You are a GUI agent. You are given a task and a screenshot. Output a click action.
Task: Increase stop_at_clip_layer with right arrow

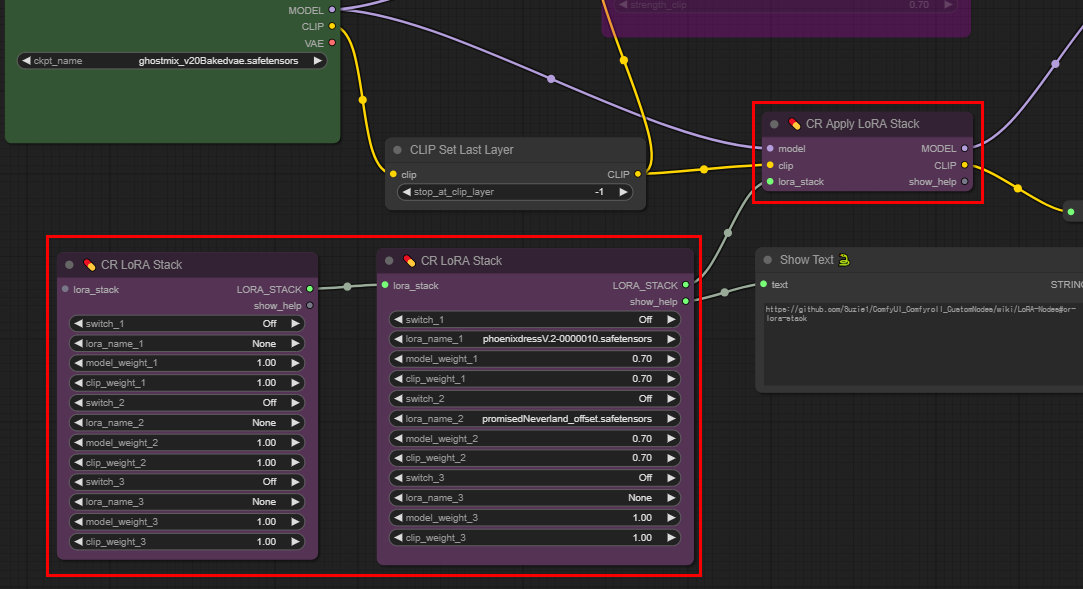pyautogui.click(x=623, y=192)
